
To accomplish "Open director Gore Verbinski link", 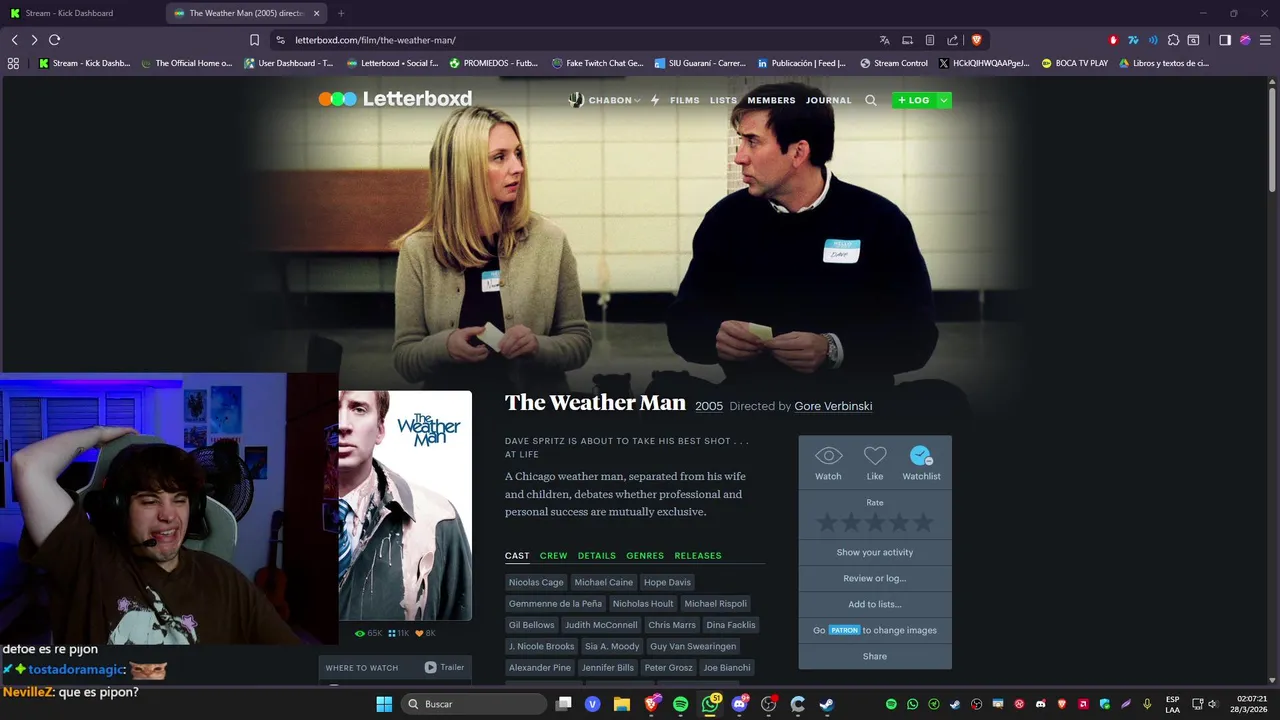I will pyautogui.click(x=833, y=406).
